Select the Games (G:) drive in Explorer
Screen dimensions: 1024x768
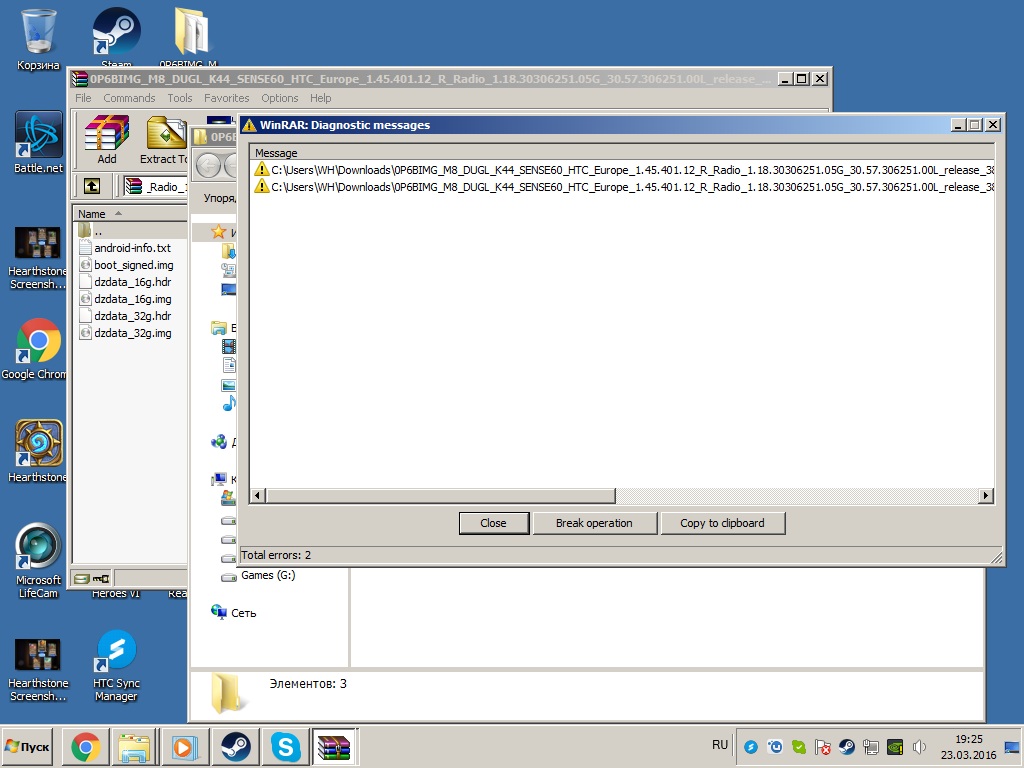pos(268,576)
